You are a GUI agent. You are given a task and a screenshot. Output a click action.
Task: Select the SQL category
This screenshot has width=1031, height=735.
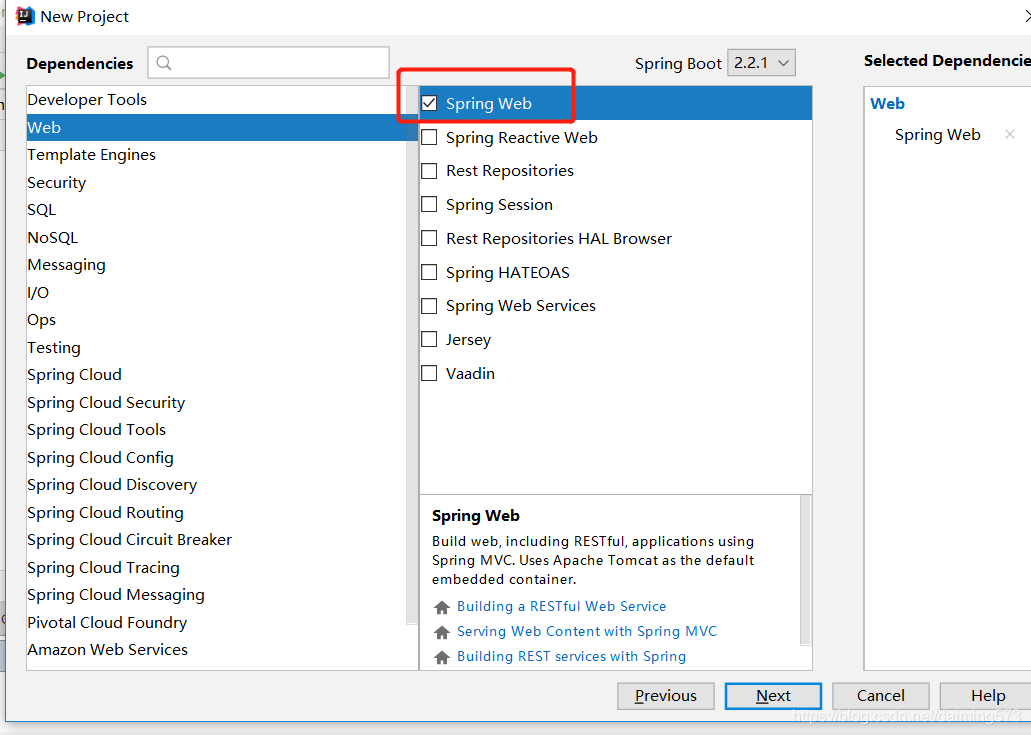(x=216, y=210)
